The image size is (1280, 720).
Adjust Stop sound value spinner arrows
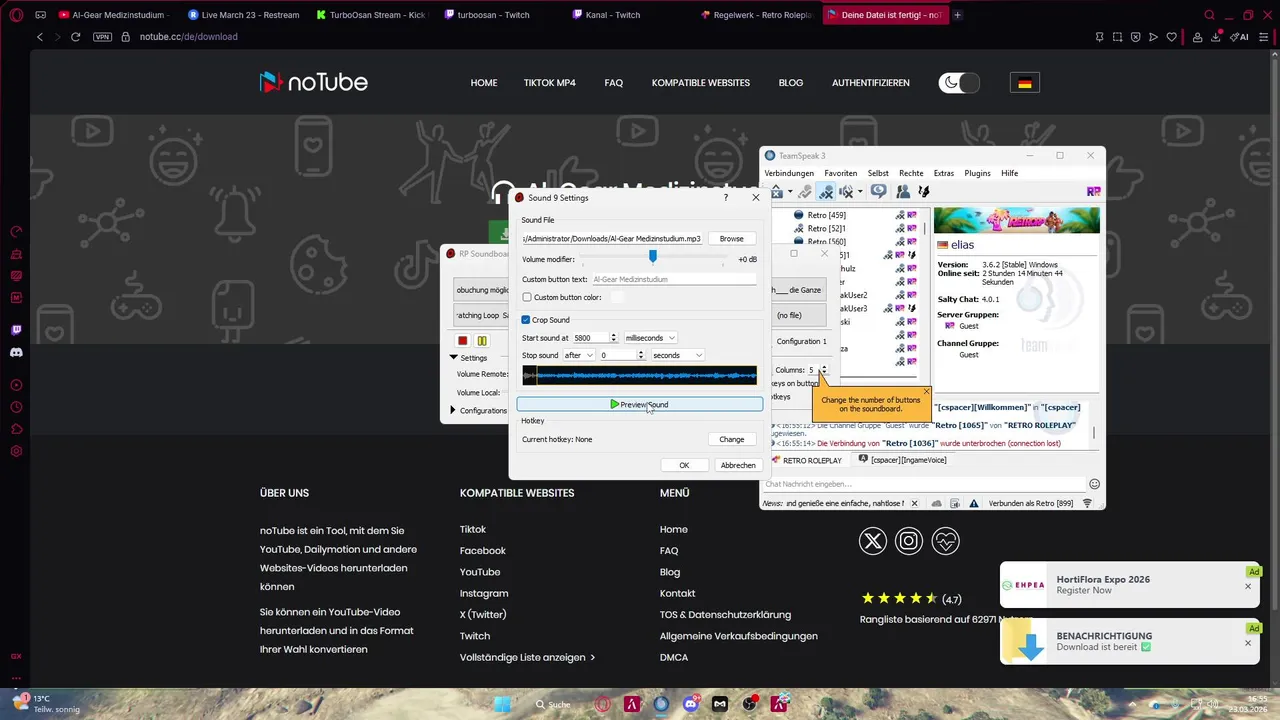641,355
